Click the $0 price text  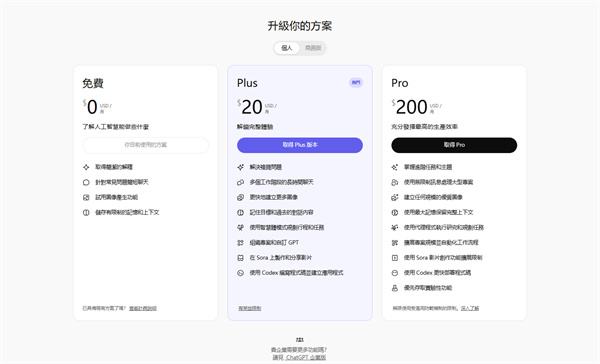coord(90,107)
